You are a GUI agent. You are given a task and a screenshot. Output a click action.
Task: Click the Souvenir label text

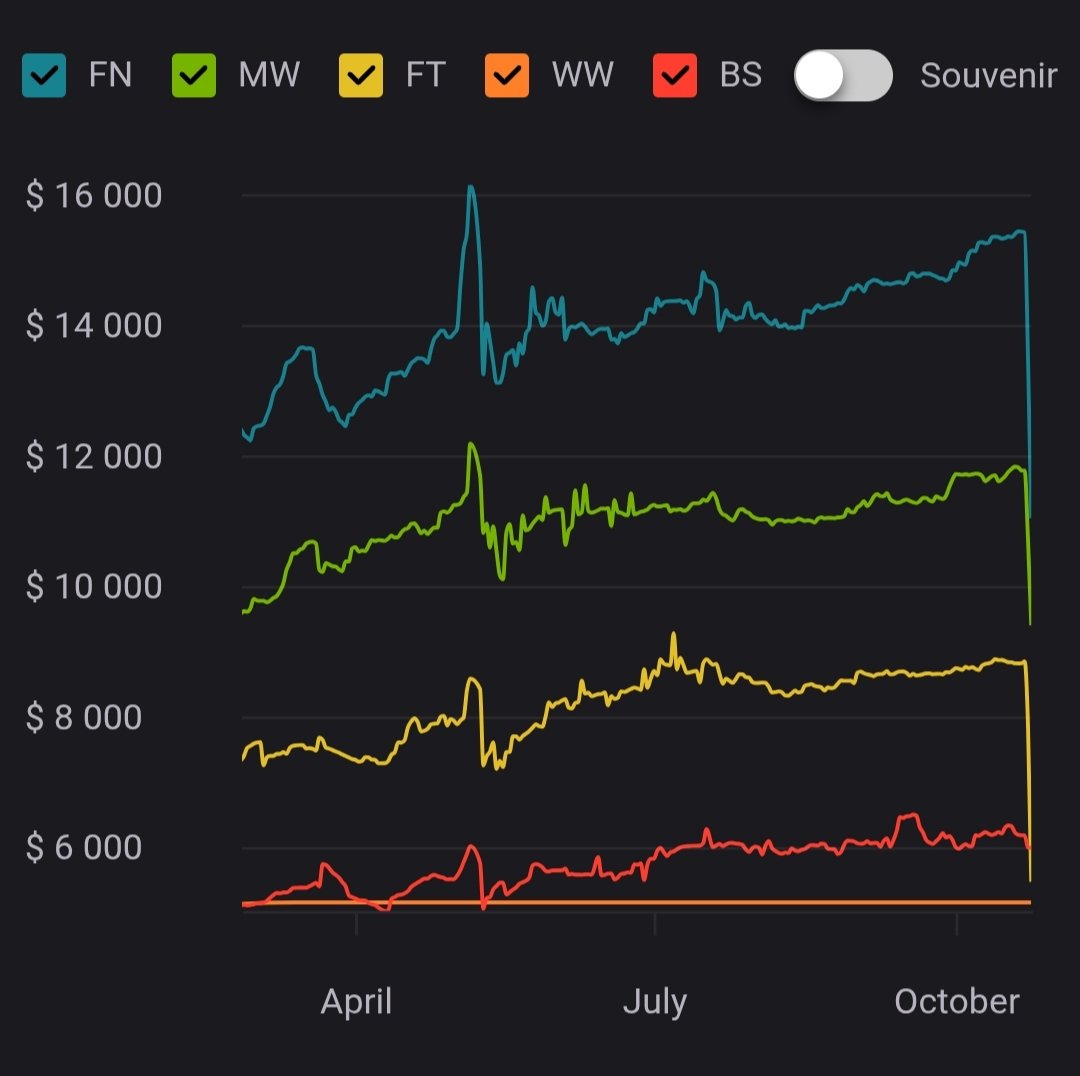[x=988, y=76]
